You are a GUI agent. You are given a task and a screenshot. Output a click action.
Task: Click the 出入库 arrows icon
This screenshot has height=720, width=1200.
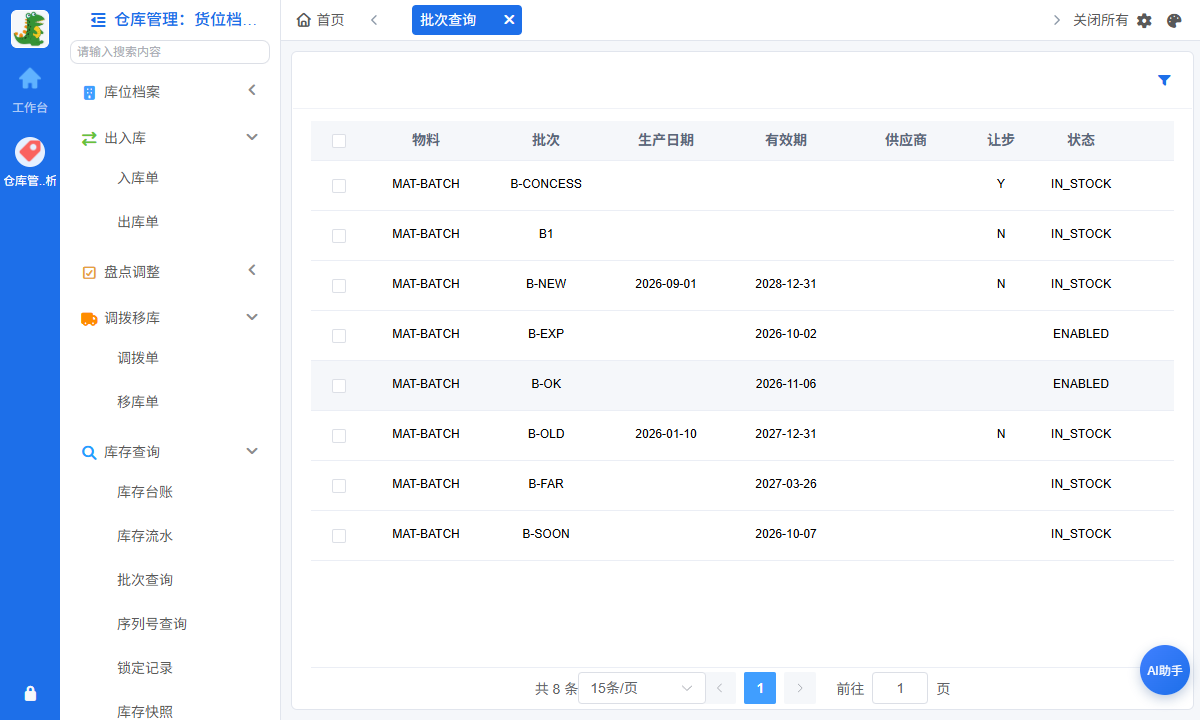pyautogui.click(x=89, y=138)
